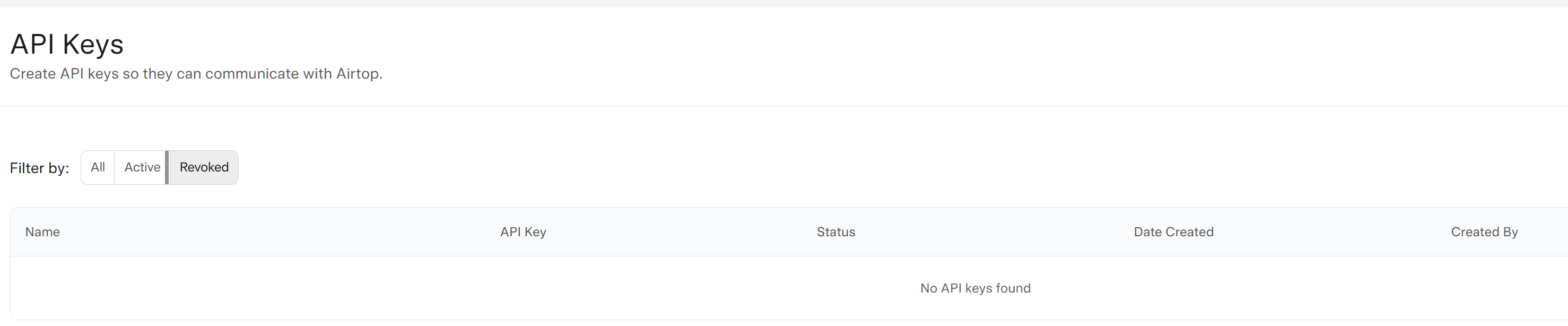1568x326 pixels.
Task: Show all keys with the All filter
Action: pyautogui.click(x=98, y=168)
